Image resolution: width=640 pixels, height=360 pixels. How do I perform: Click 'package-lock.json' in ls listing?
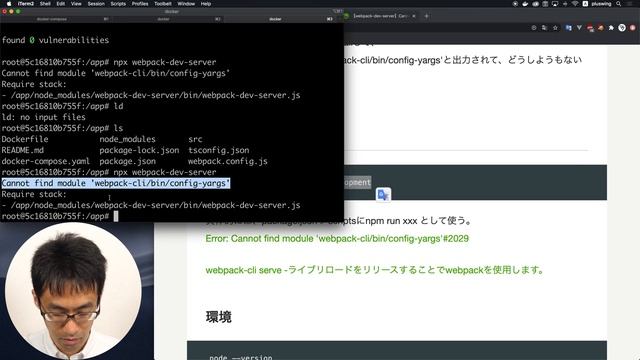point(139,150)
